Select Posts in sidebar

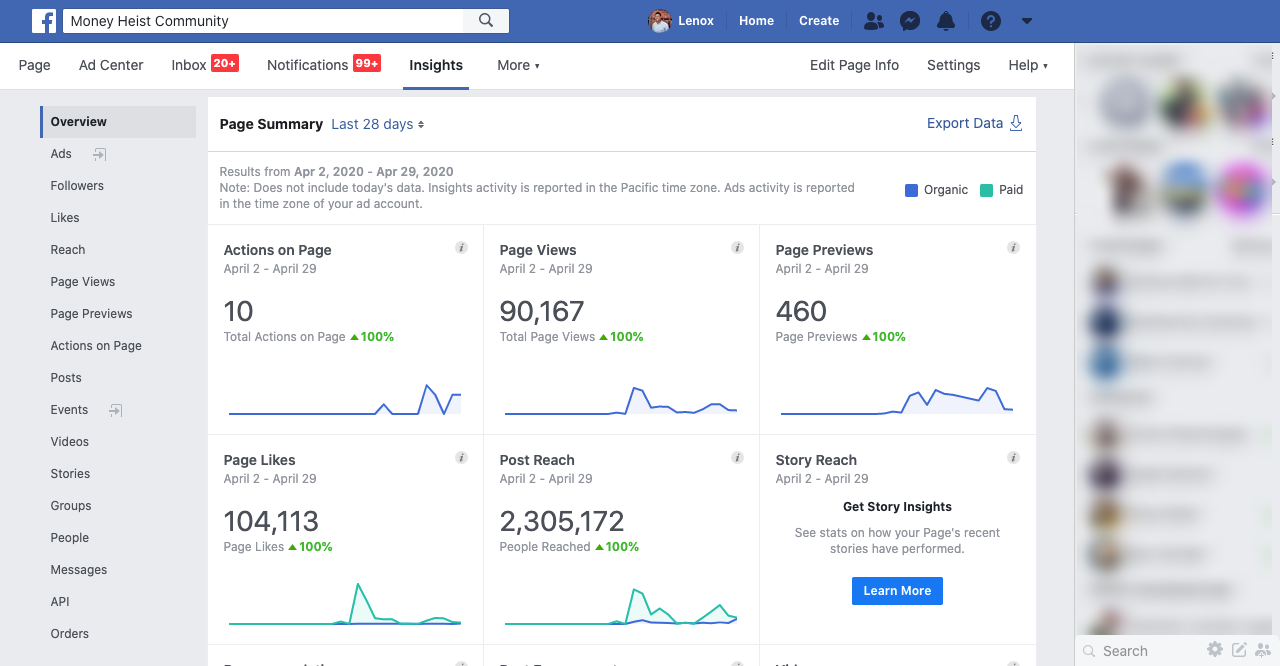pos(66,378)
